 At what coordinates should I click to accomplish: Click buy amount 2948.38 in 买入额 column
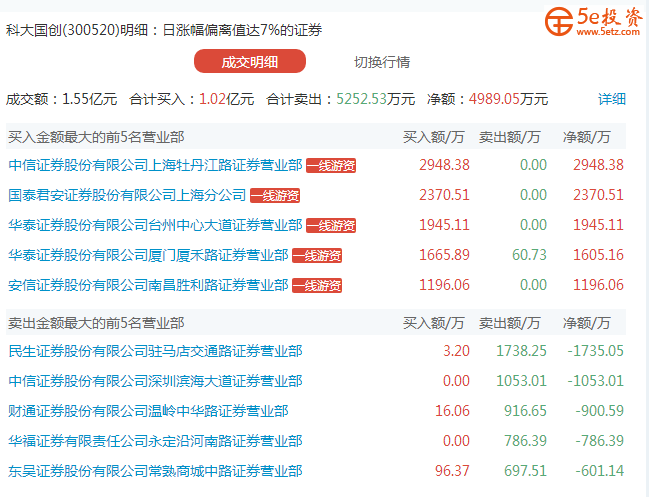(x=444, y=165)
